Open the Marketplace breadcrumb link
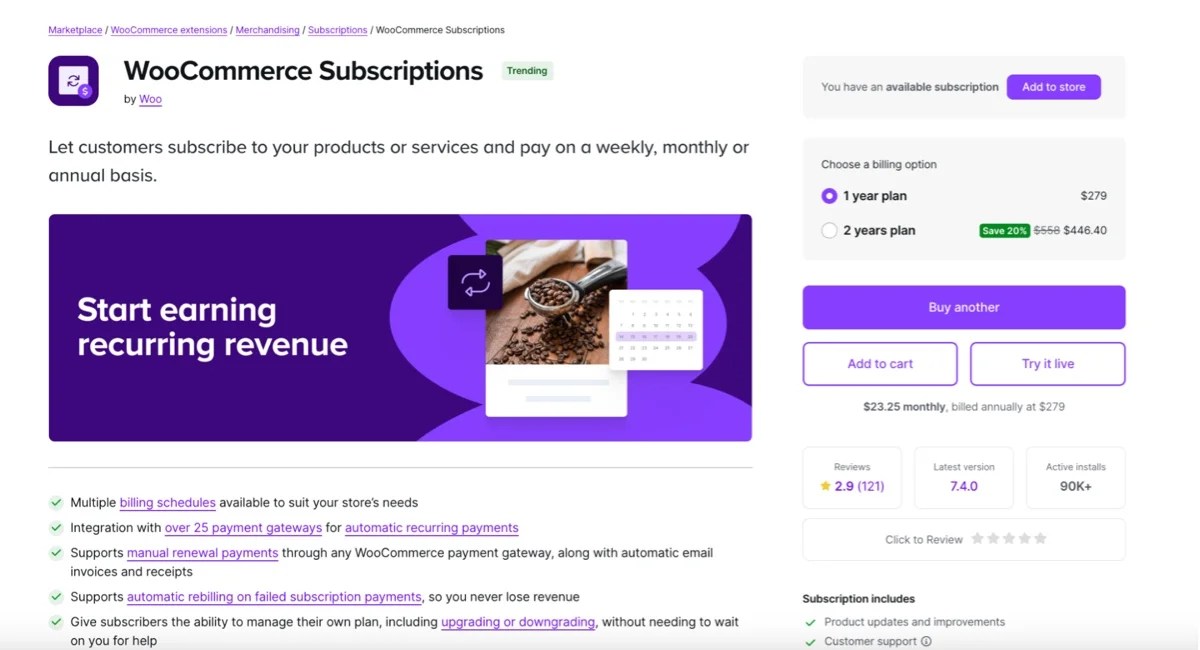The height and width of the screenshot is (650, 1200). click(74, 30)
